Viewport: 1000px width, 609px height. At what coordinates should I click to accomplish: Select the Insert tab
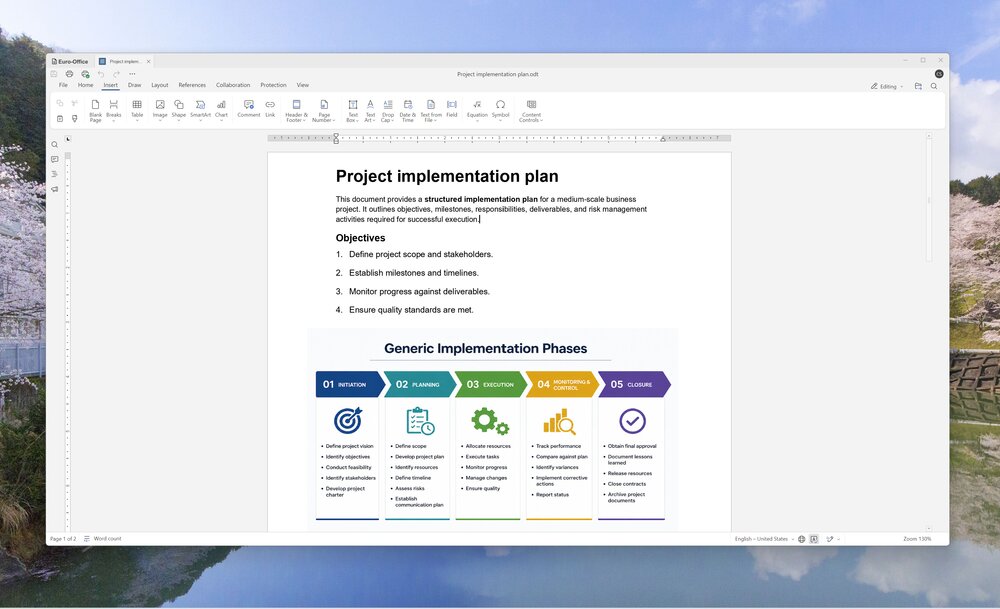click(110, 85)
